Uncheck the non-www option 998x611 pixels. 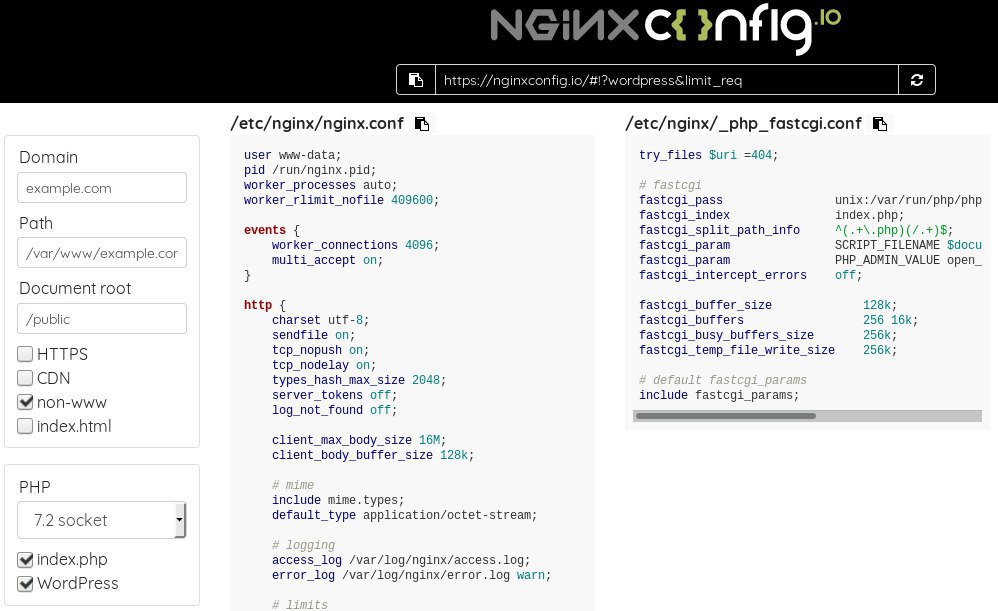25,402
